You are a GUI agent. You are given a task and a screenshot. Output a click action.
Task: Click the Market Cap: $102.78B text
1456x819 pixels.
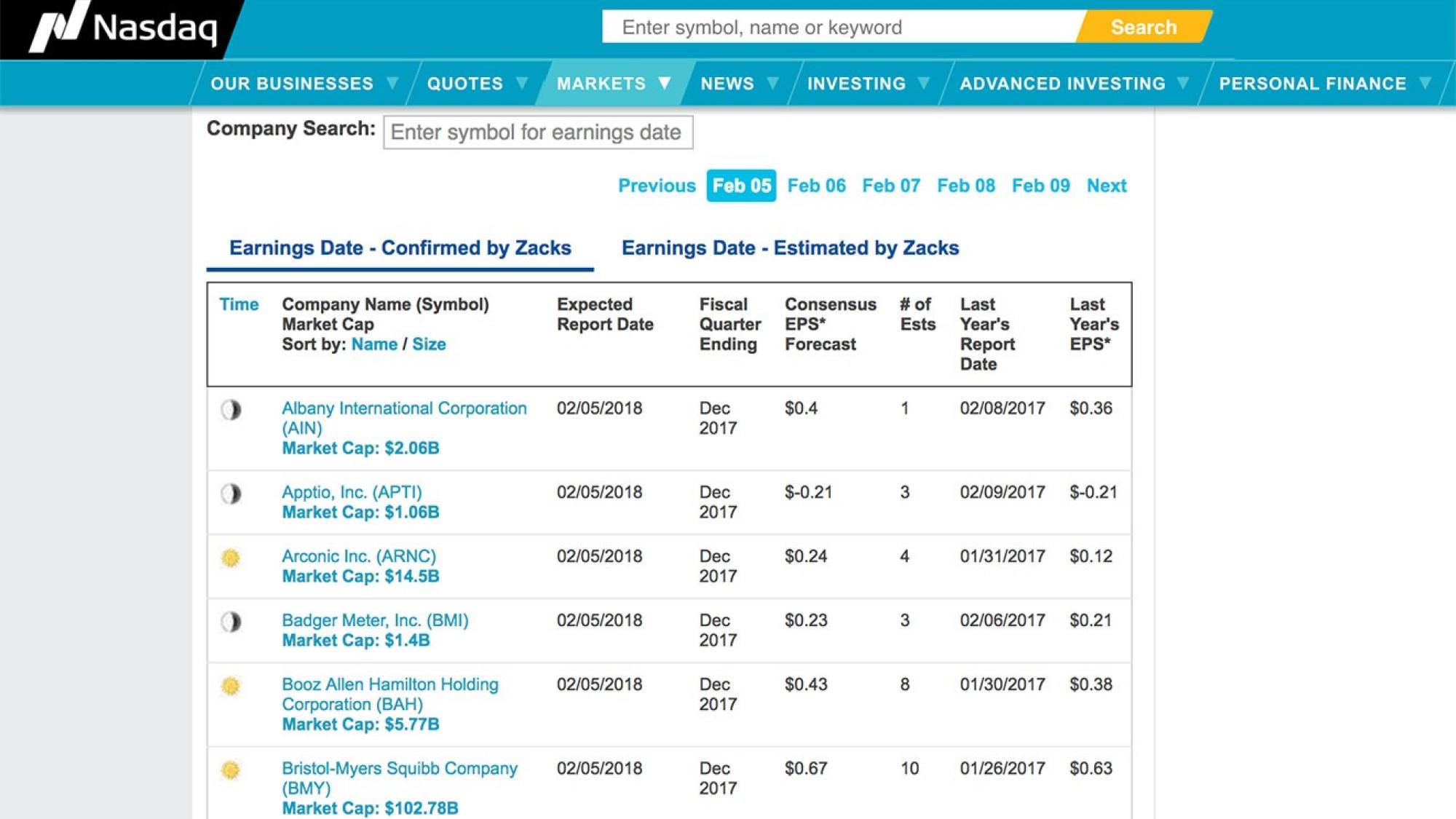tap(370, 808)
